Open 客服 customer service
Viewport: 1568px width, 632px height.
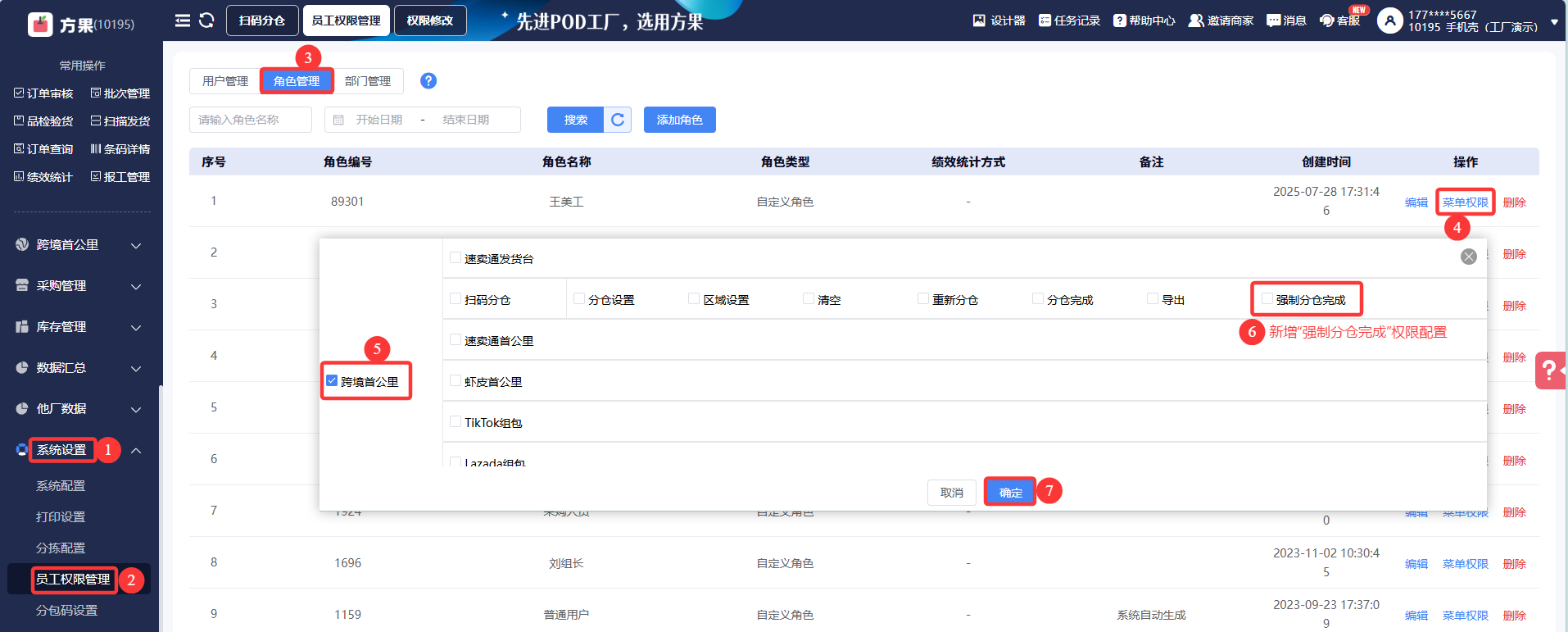click(1339, 20)
